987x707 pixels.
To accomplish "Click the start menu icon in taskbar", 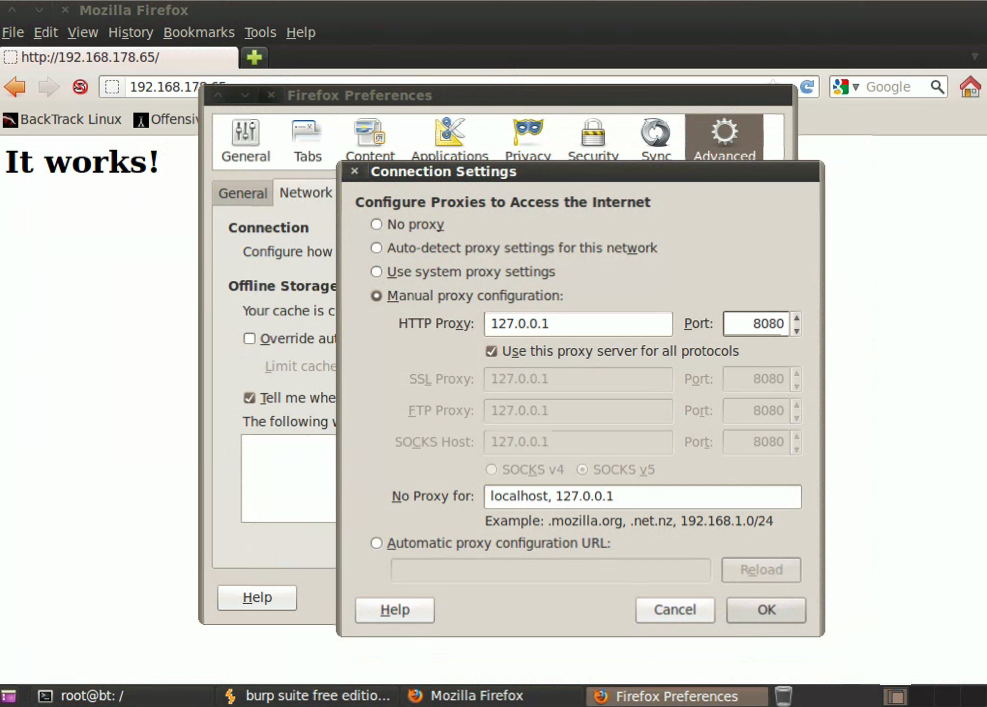I will [9, 696].
